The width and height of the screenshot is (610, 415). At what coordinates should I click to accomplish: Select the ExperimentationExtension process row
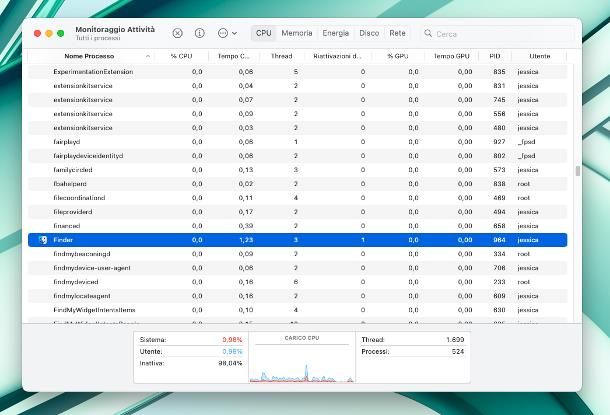[x=298, y=72]
